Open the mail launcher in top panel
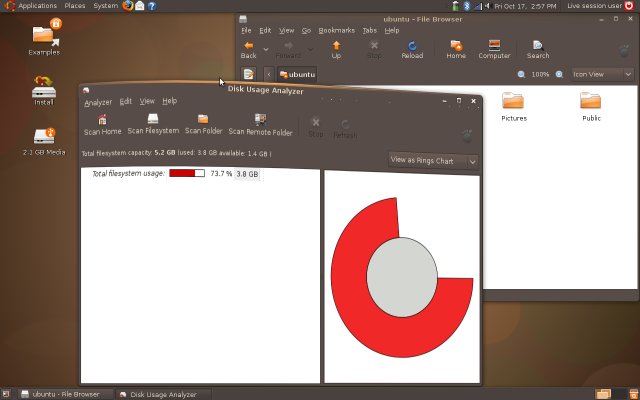 pyautogui.click(x=140, y=6)
